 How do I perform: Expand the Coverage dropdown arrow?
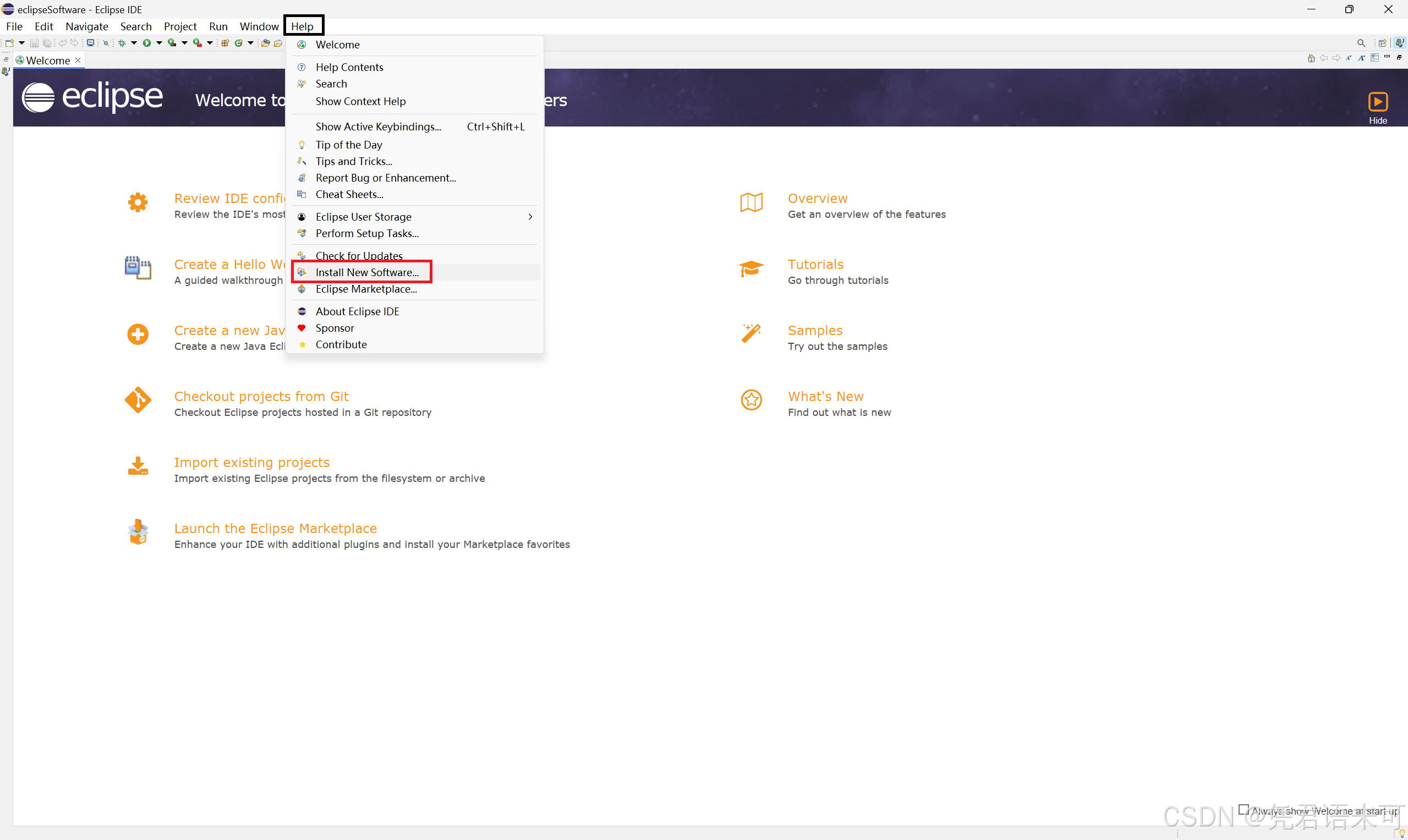coord(184,43)
